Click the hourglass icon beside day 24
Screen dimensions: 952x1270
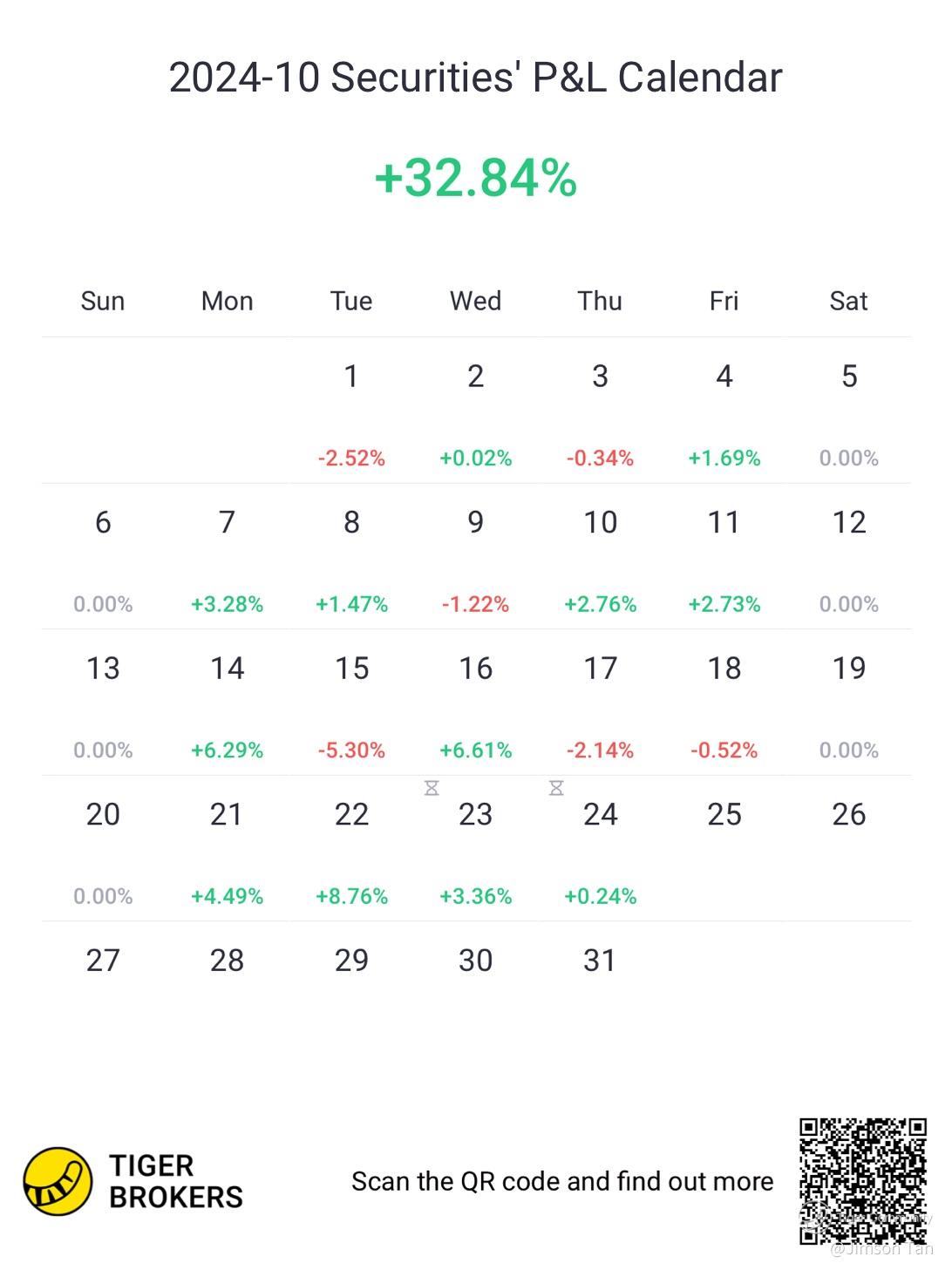(556, 789)
